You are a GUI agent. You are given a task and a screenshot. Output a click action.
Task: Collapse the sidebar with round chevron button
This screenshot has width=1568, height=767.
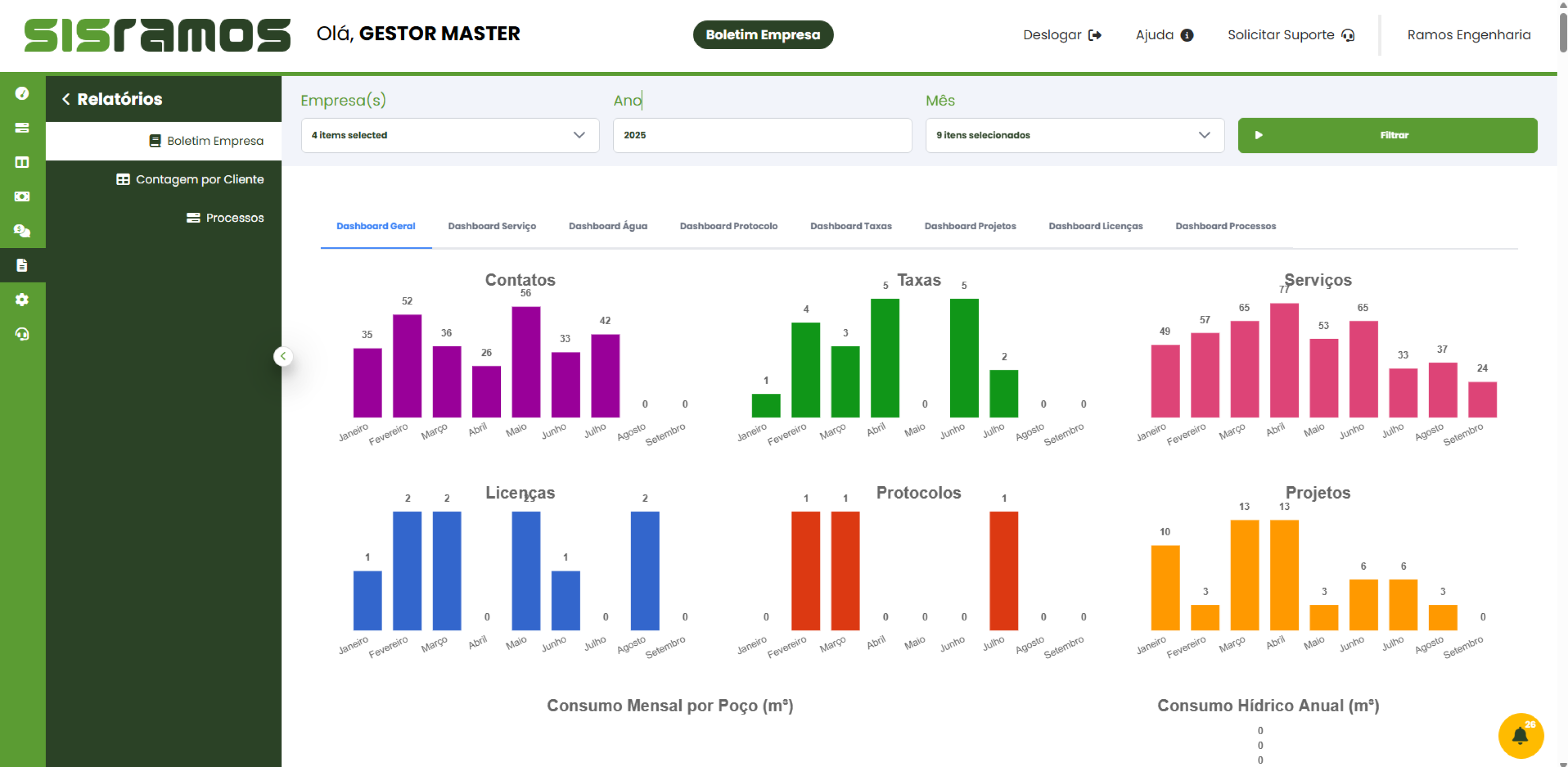(x=283, y=356)
